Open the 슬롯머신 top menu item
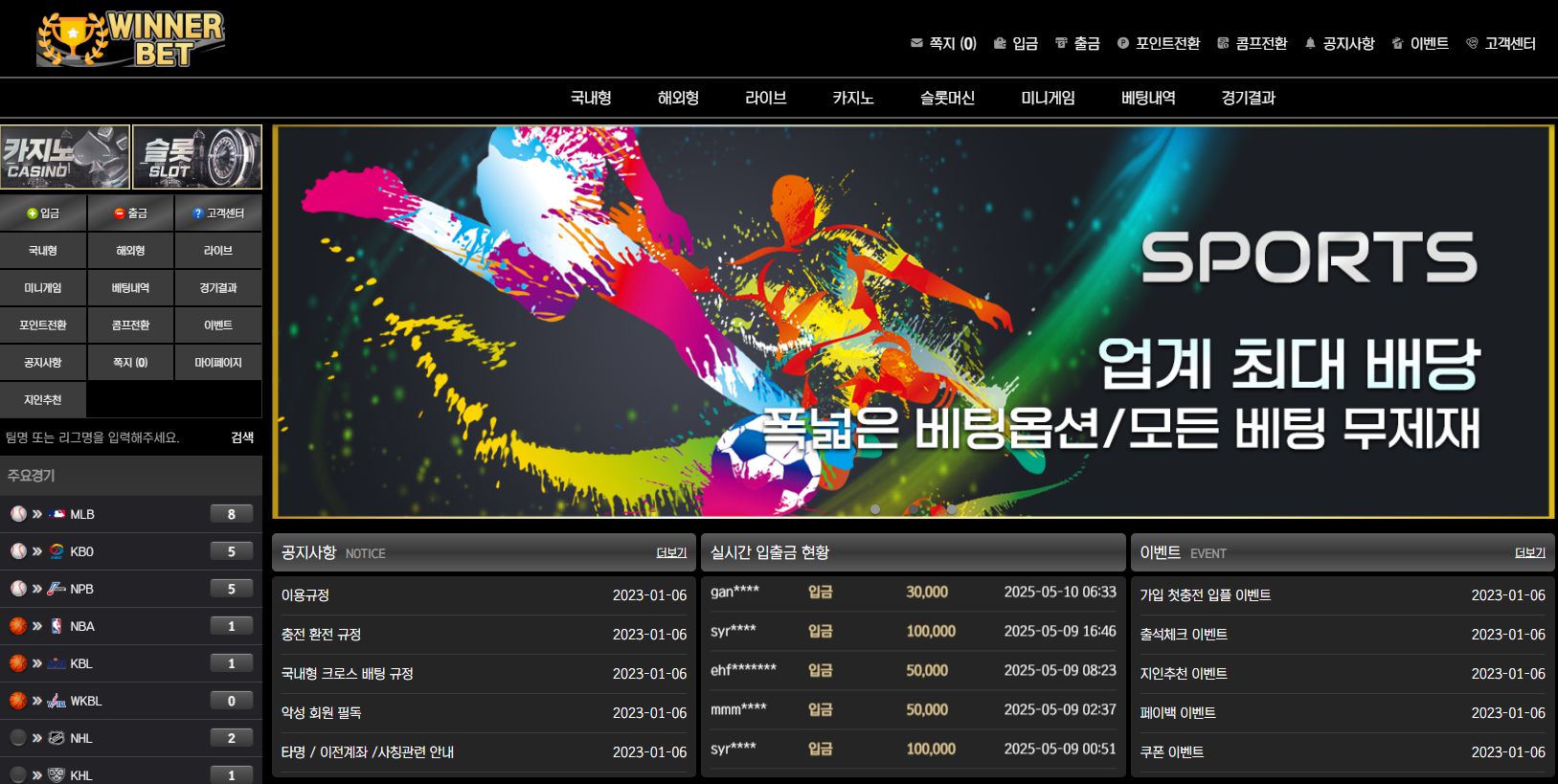This screenshot has width=1558, height=784. [947, 98]
